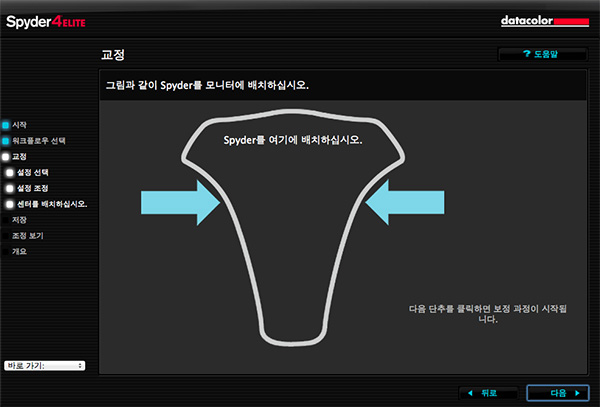Click the cyan indicator beside 시작

5,125
